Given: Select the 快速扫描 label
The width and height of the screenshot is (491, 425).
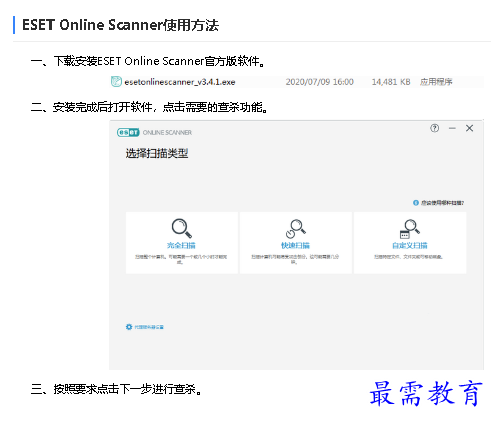Looking at the screenshot, I should [295, 246].
